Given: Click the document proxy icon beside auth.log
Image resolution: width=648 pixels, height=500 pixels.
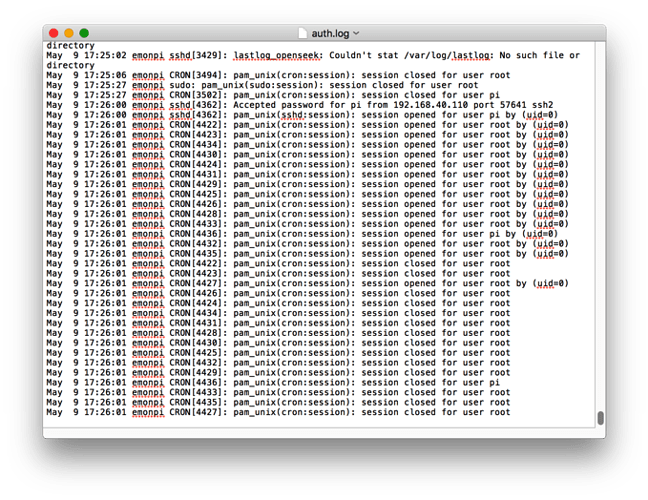Looking at the screenshot, I should pos(303,33).
